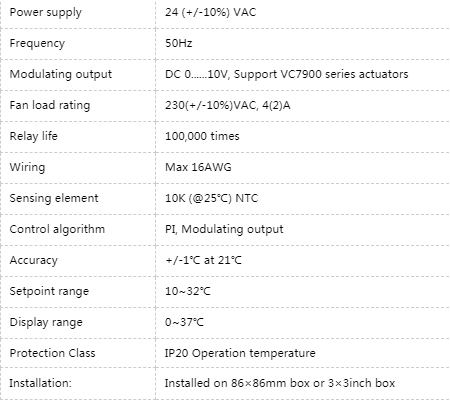Screen dimensions: 450x400
Task: Select the 230(+/-10%)VAC, 4(2)A value
Action: pyautogui.click(x=228, y=105)
